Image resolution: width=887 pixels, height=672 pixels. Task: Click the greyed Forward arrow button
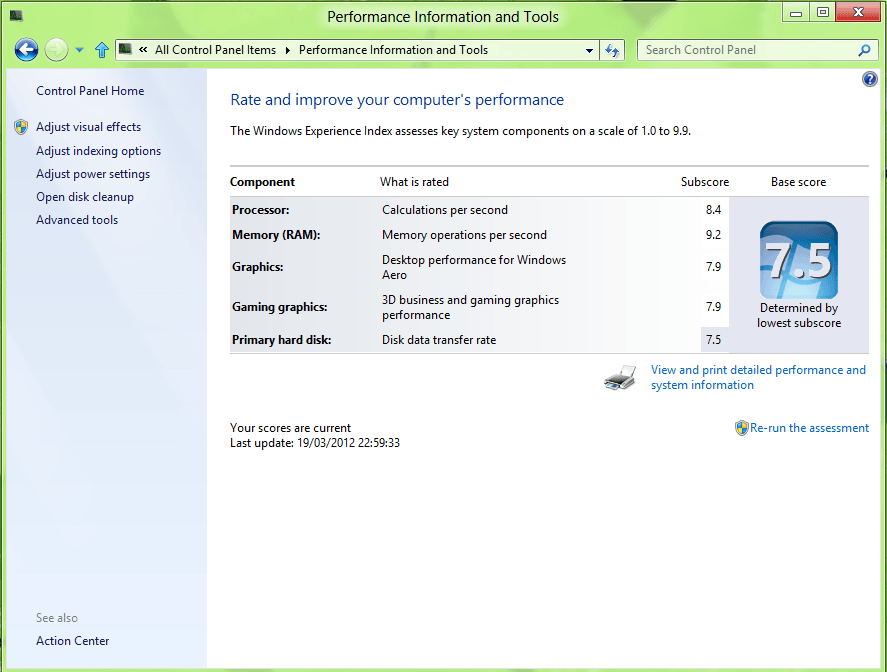coord(56,50)
